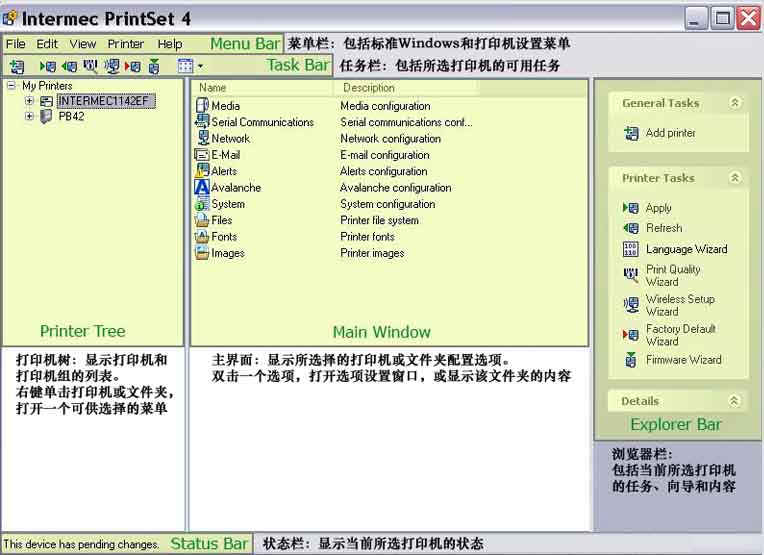764x555 pixels.
Task: Expand the INTERMEC1142EF printer node
Action: 30,101
